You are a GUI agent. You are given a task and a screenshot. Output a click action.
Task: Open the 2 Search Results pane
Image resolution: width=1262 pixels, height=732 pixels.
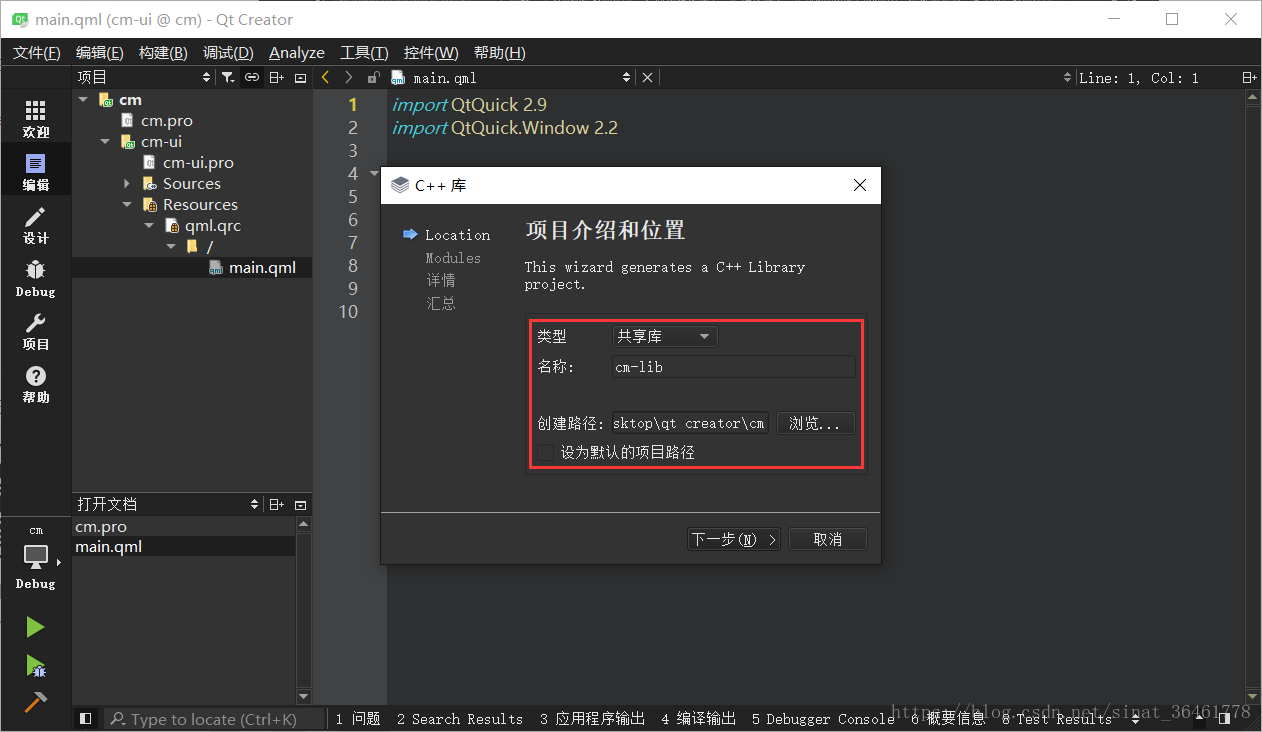(x=460, y=718)
